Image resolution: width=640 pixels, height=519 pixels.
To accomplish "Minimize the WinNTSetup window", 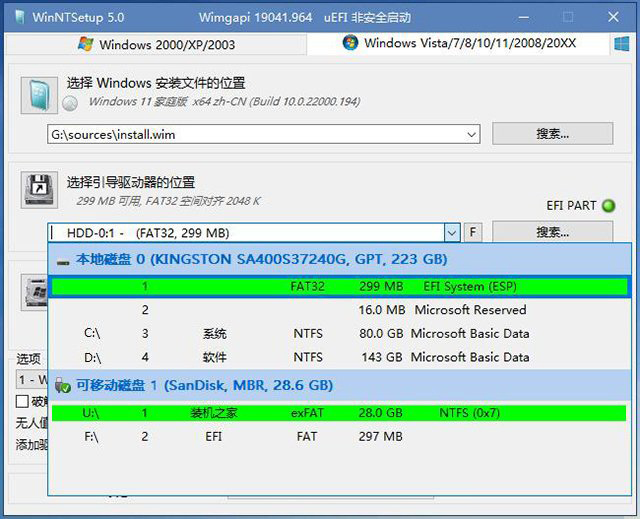I will (524, 18).
